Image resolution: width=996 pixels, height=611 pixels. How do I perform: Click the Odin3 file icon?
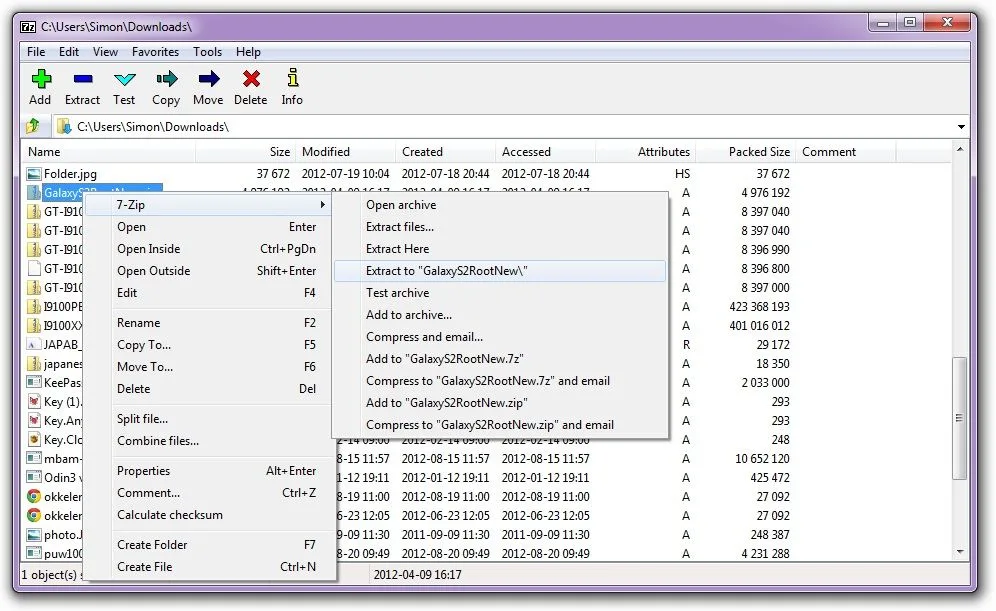pos(34,478)
